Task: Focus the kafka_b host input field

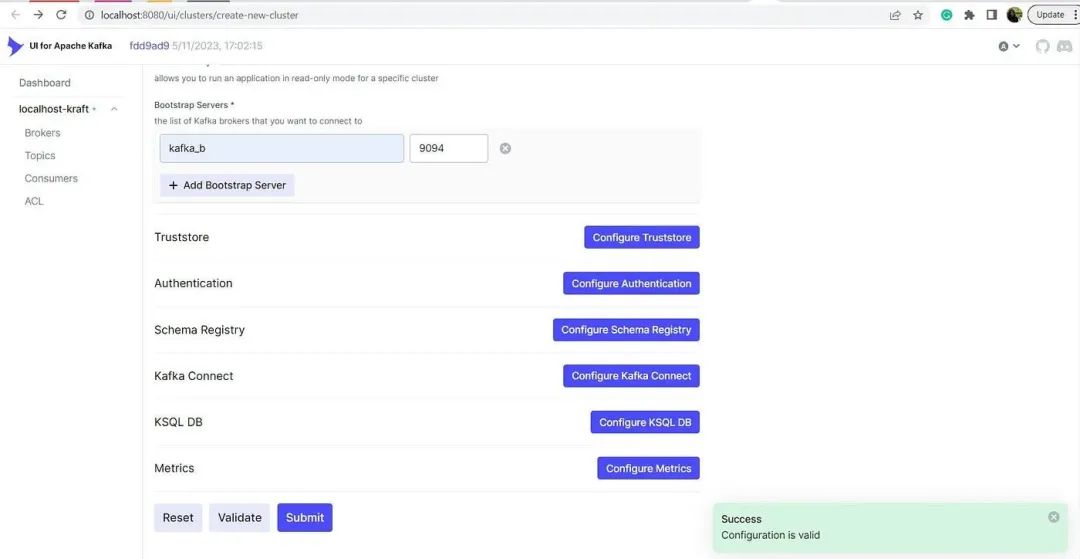Action: point(282,148)
